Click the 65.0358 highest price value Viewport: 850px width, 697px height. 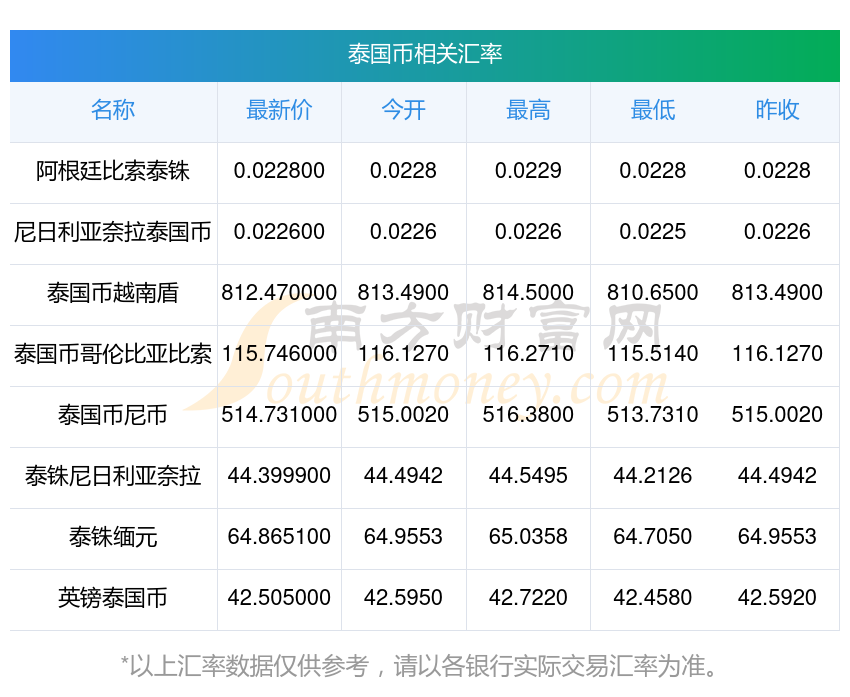click(x=528, y=537)
